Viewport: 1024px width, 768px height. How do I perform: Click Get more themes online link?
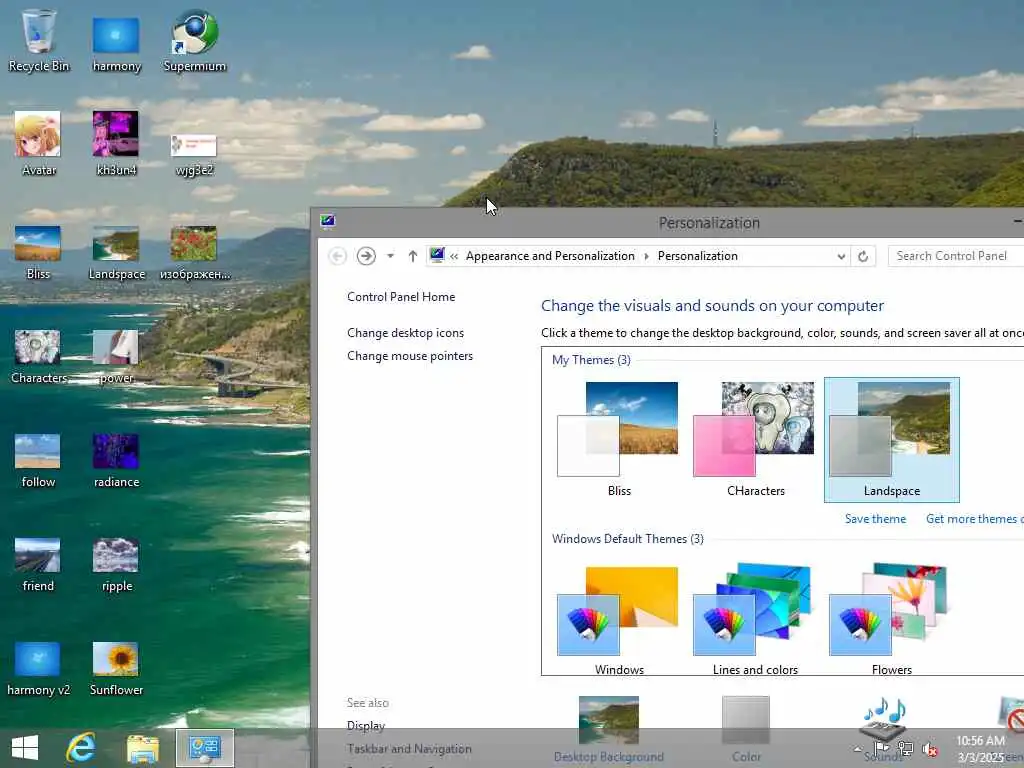pyautogui.click(x=974, y=519)
